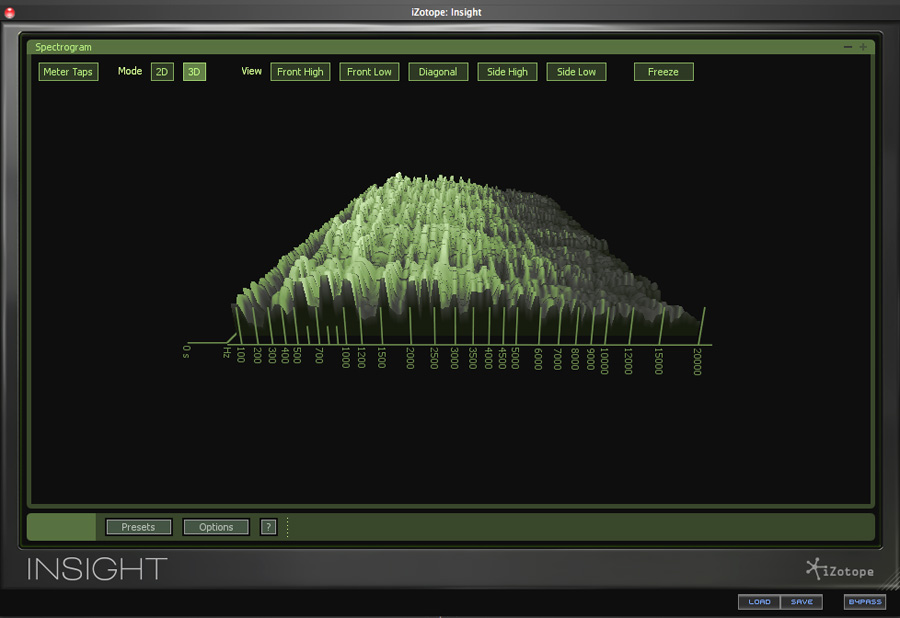Select the Side High view
This screenshot has height=618, width=900.
pos(507,72)
